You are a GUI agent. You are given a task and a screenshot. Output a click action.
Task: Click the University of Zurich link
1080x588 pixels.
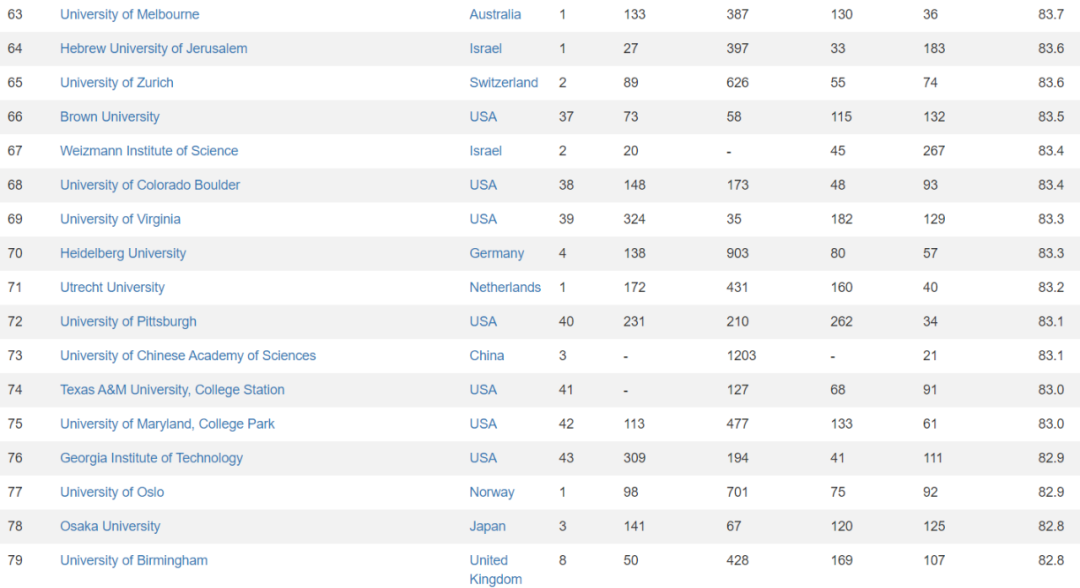[x=116, y=83]
